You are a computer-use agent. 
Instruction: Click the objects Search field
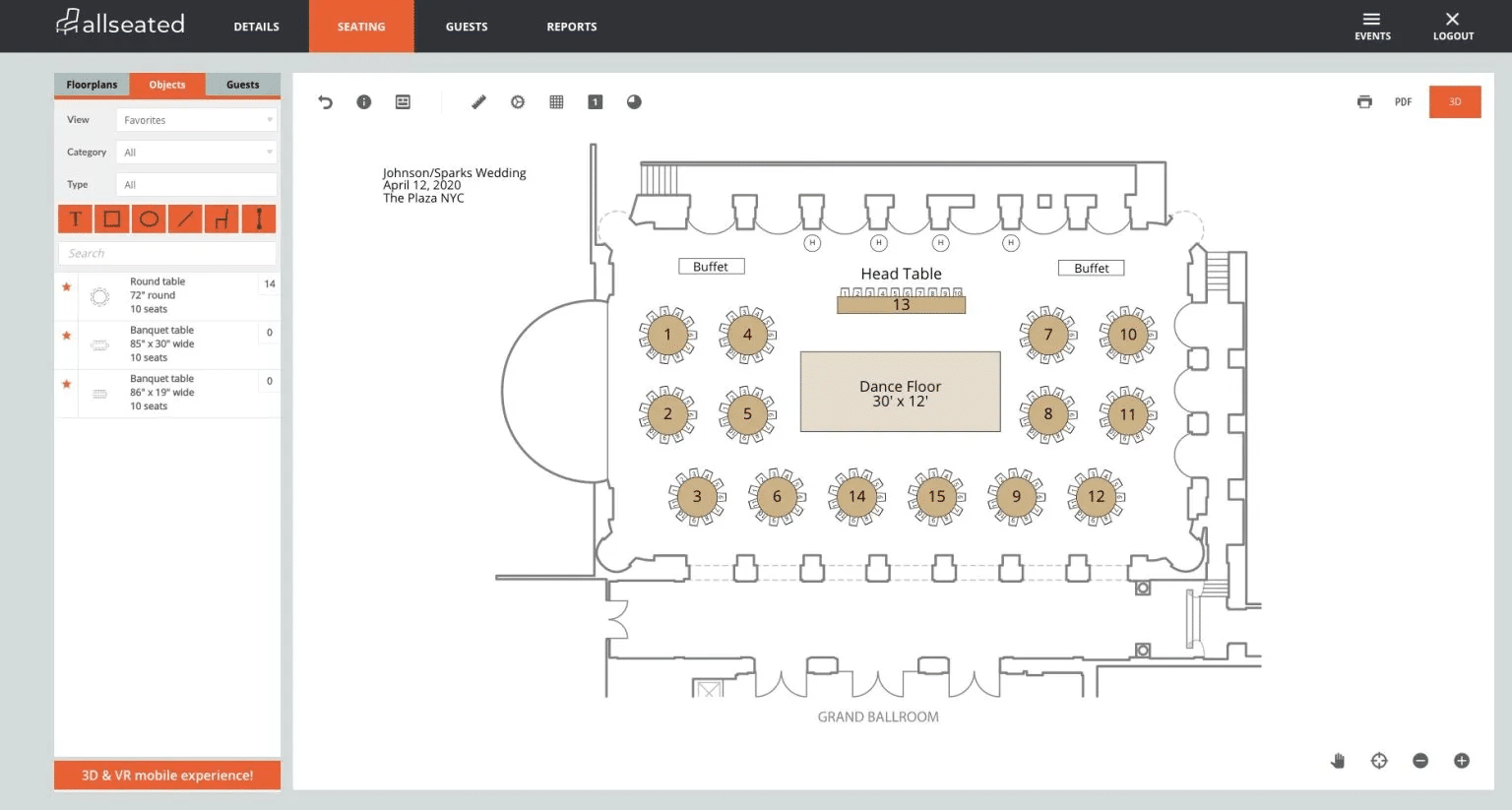point(167,254)
